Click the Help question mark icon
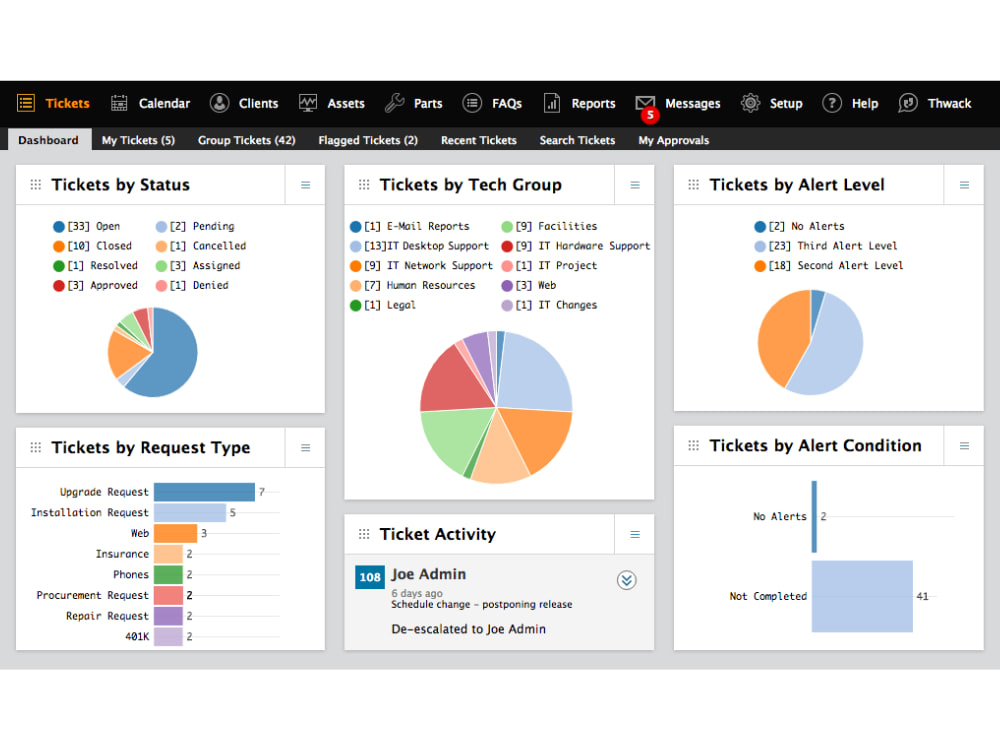The height and width of the screenshot is (750, 1000). tap(832, 103)
